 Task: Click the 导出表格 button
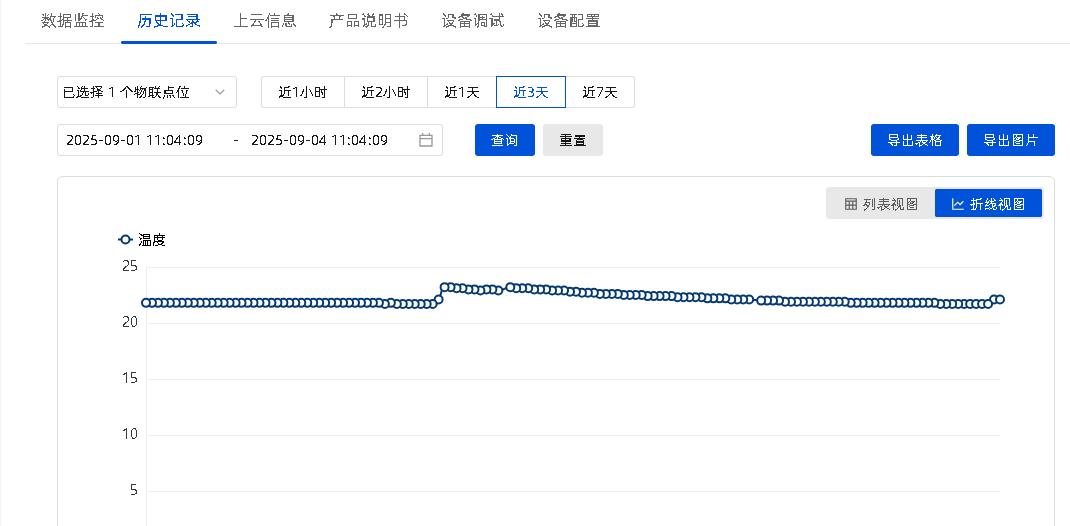[x=915, y=141]
